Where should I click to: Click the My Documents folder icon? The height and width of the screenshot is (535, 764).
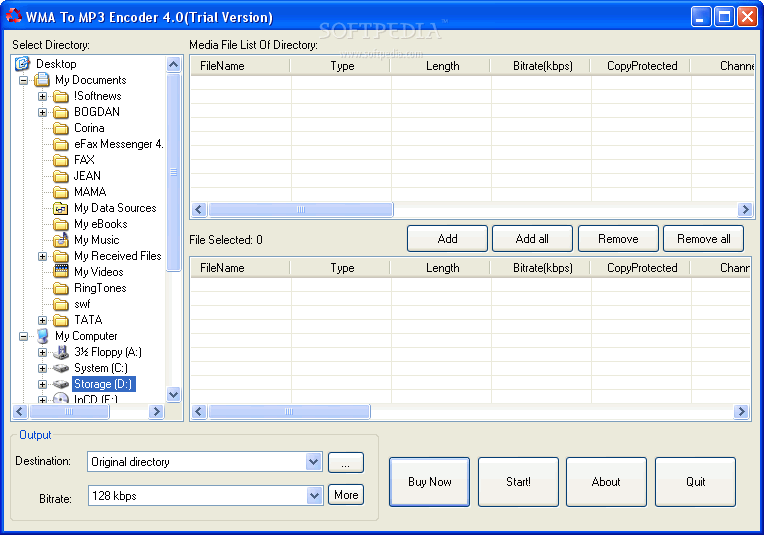(x=42, y=80)
